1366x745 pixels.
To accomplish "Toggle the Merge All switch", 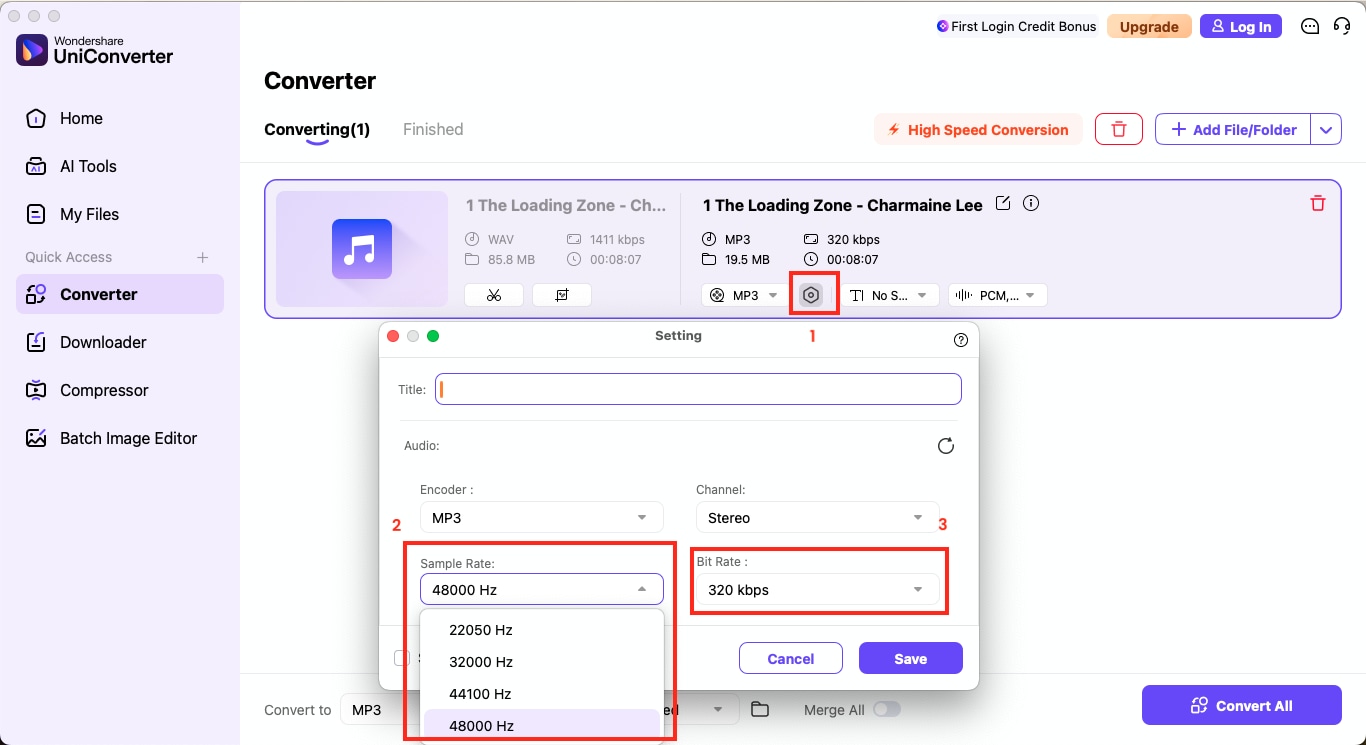I will point(887,709).
